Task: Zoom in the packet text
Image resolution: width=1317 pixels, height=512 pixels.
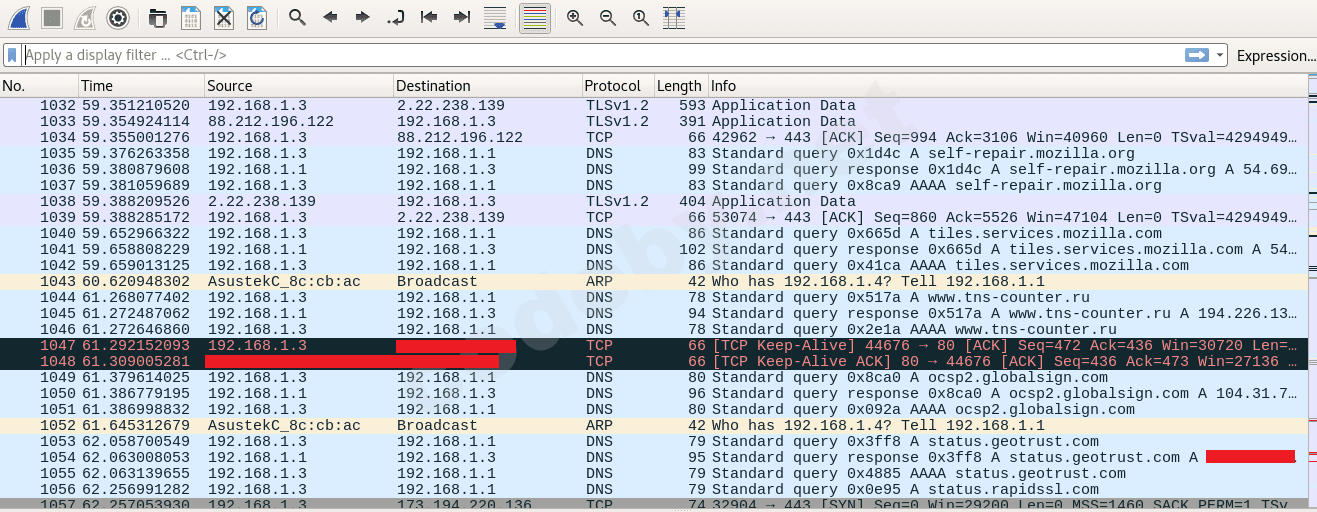Action: point(575,17)
